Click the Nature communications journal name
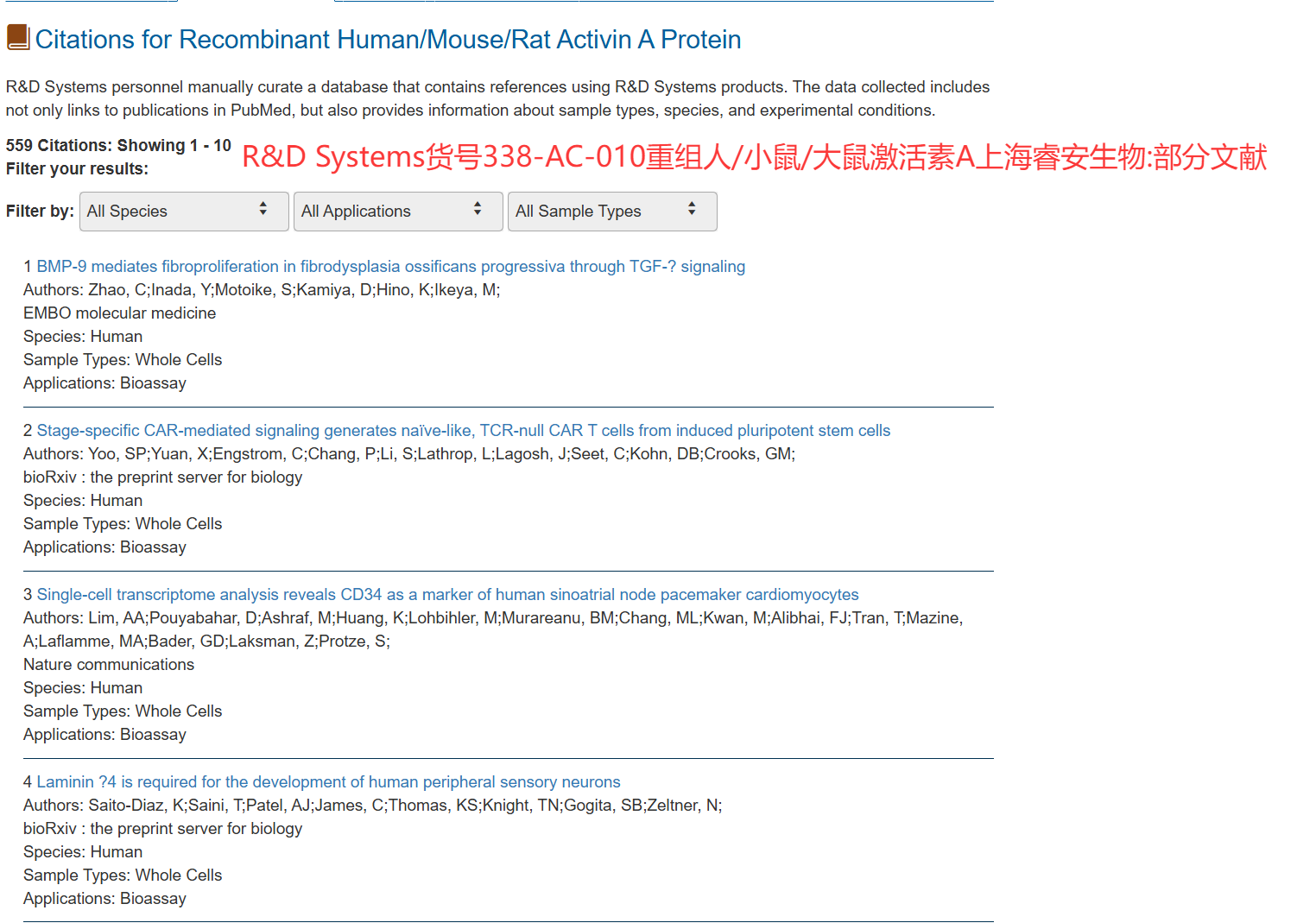Screen dimensions: 1316x923 point(109,665)
